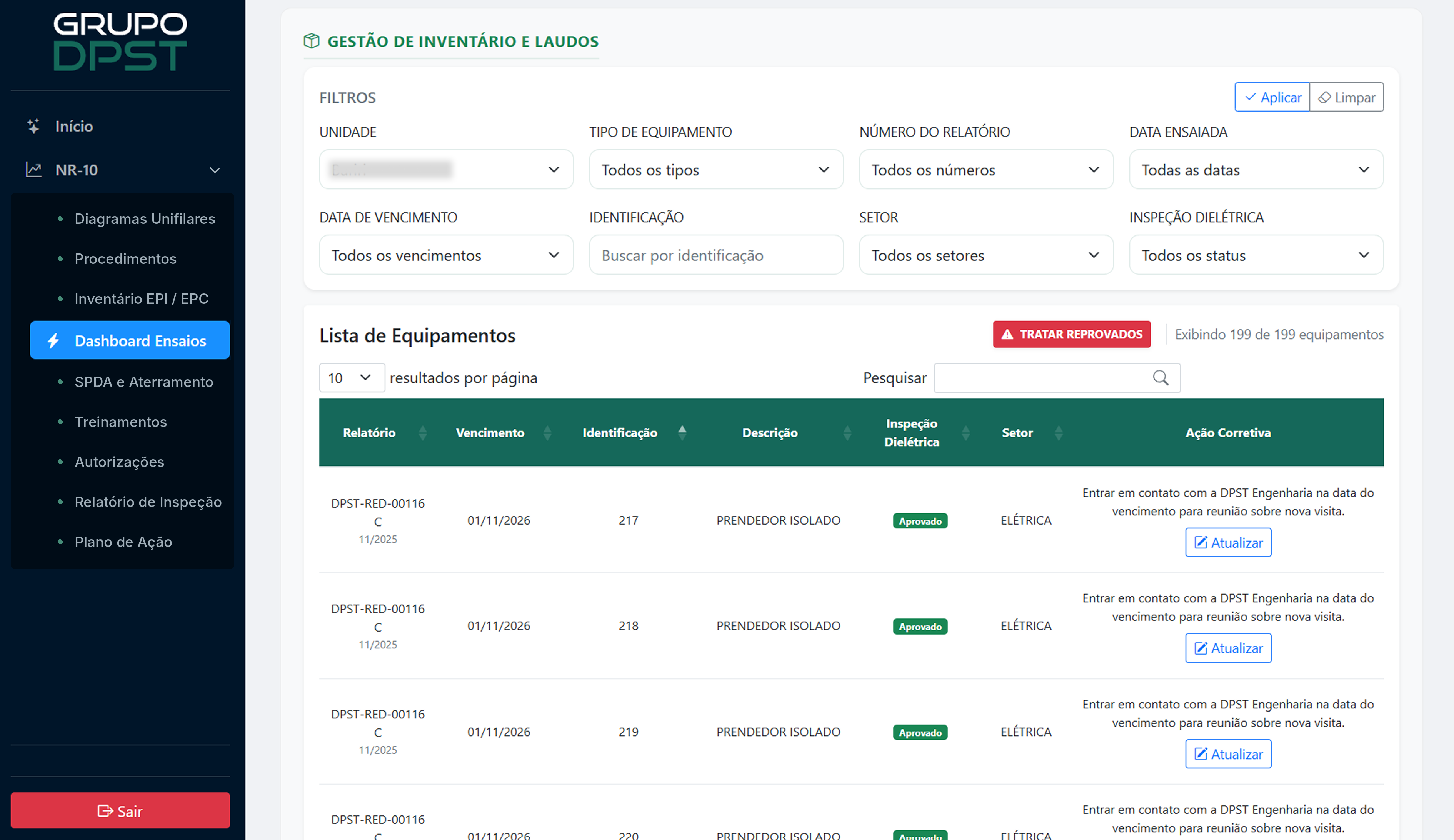Open the Tipo de Equipamento dropdown
Image resolution: width=1454 pixels, height=840 pixels.
[x=716, y=170]
